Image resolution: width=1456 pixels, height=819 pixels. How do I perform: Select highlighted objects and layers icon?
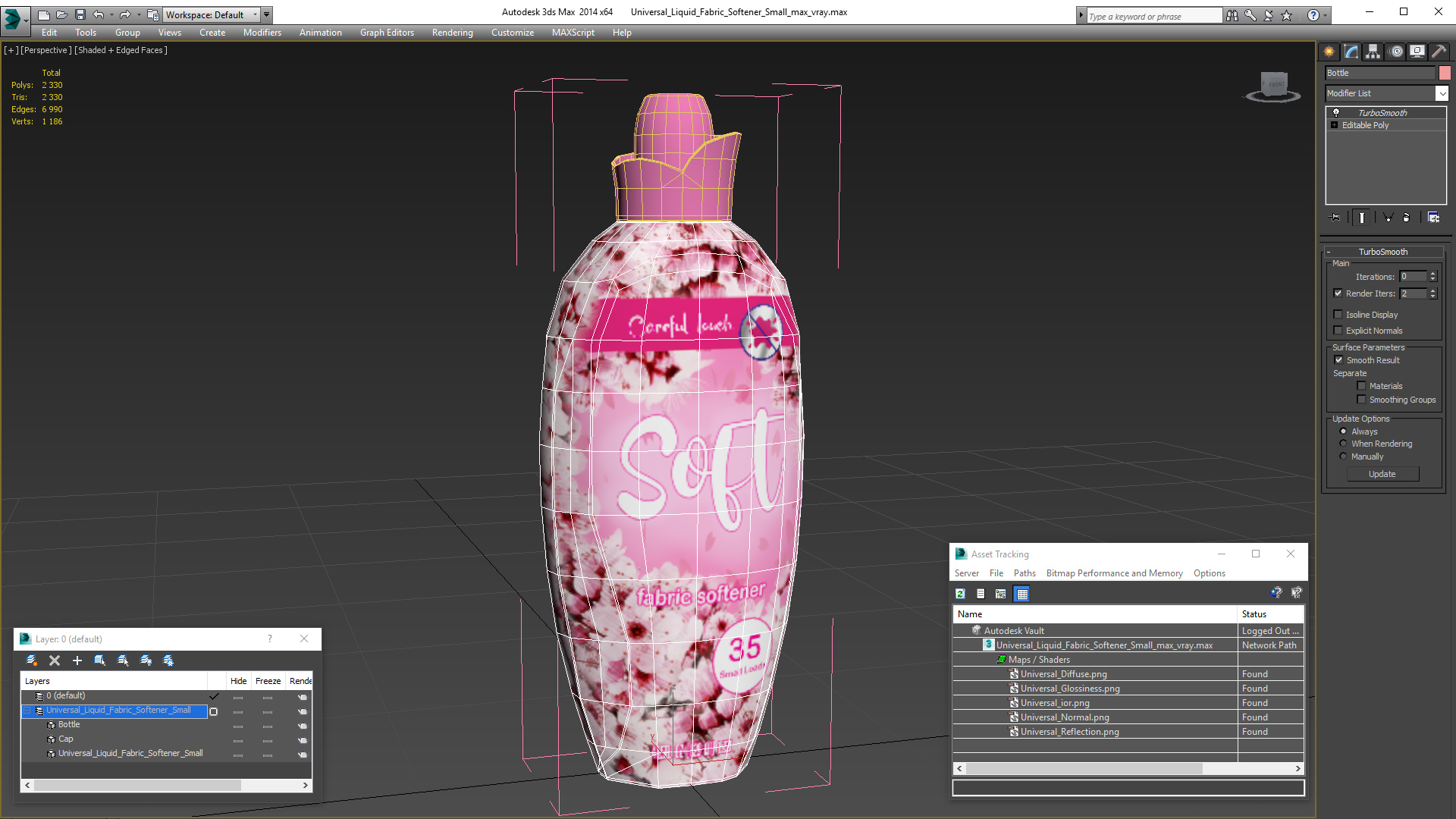tap(99, 661)
